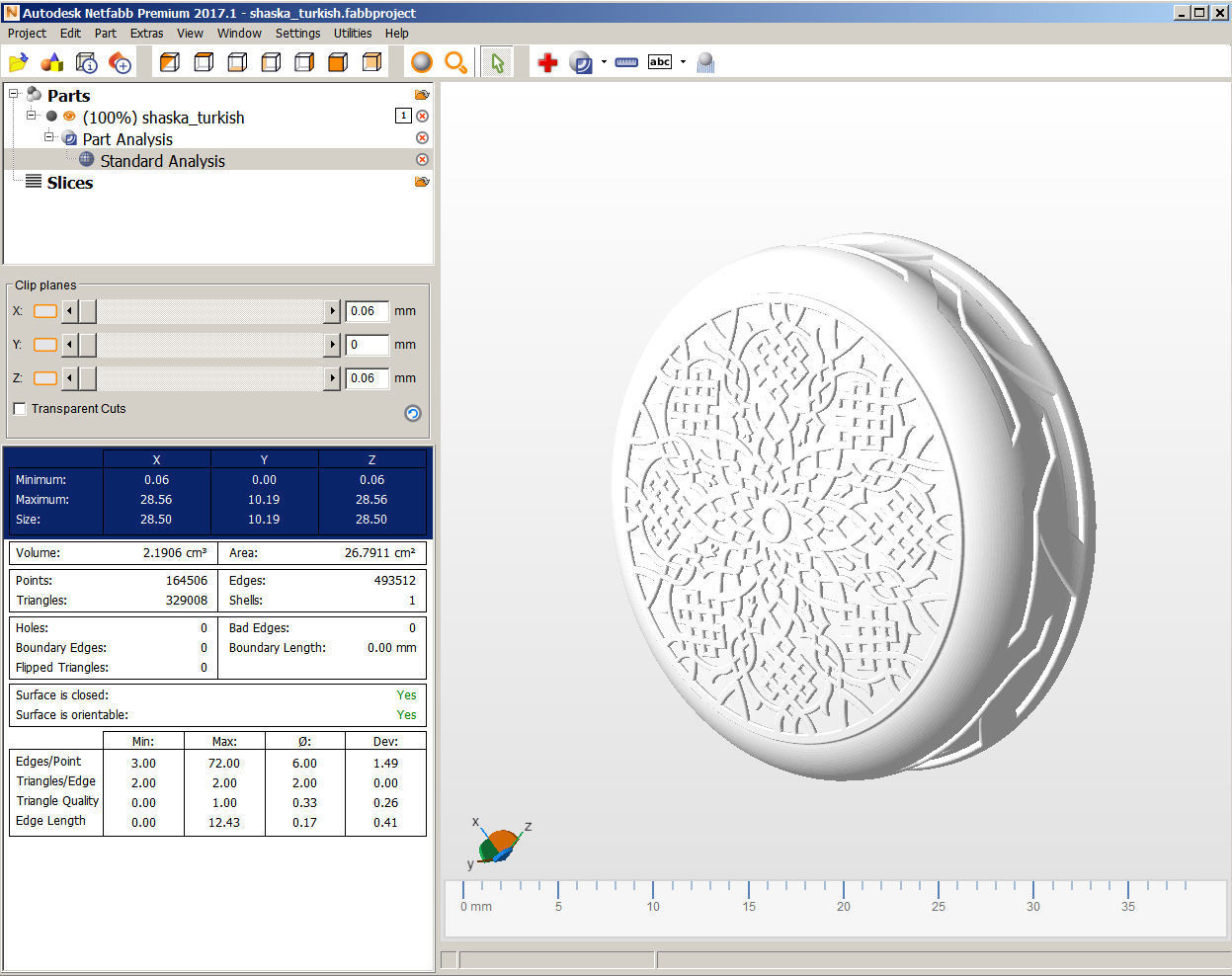Viewport: 1232px width, 976px height.
Task: Collapse the Parts tree node
Action: click(x=14, y=94)
